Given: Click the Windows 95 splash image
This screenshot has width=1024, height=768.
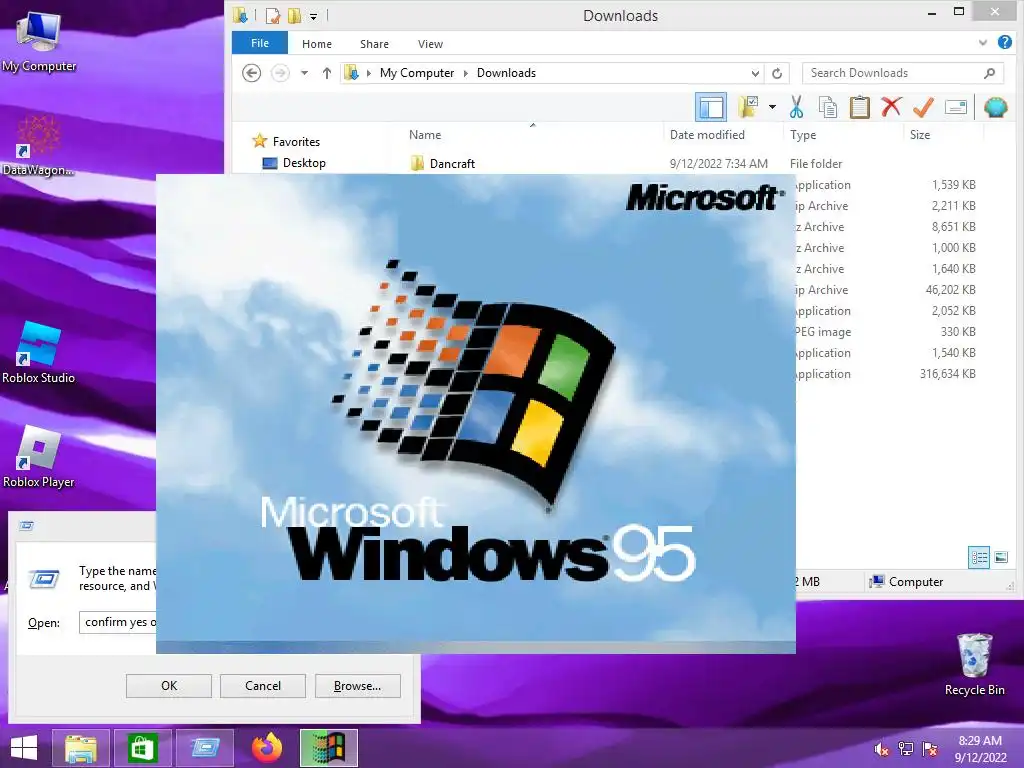Looking at the screenshot, I should 475,413.
